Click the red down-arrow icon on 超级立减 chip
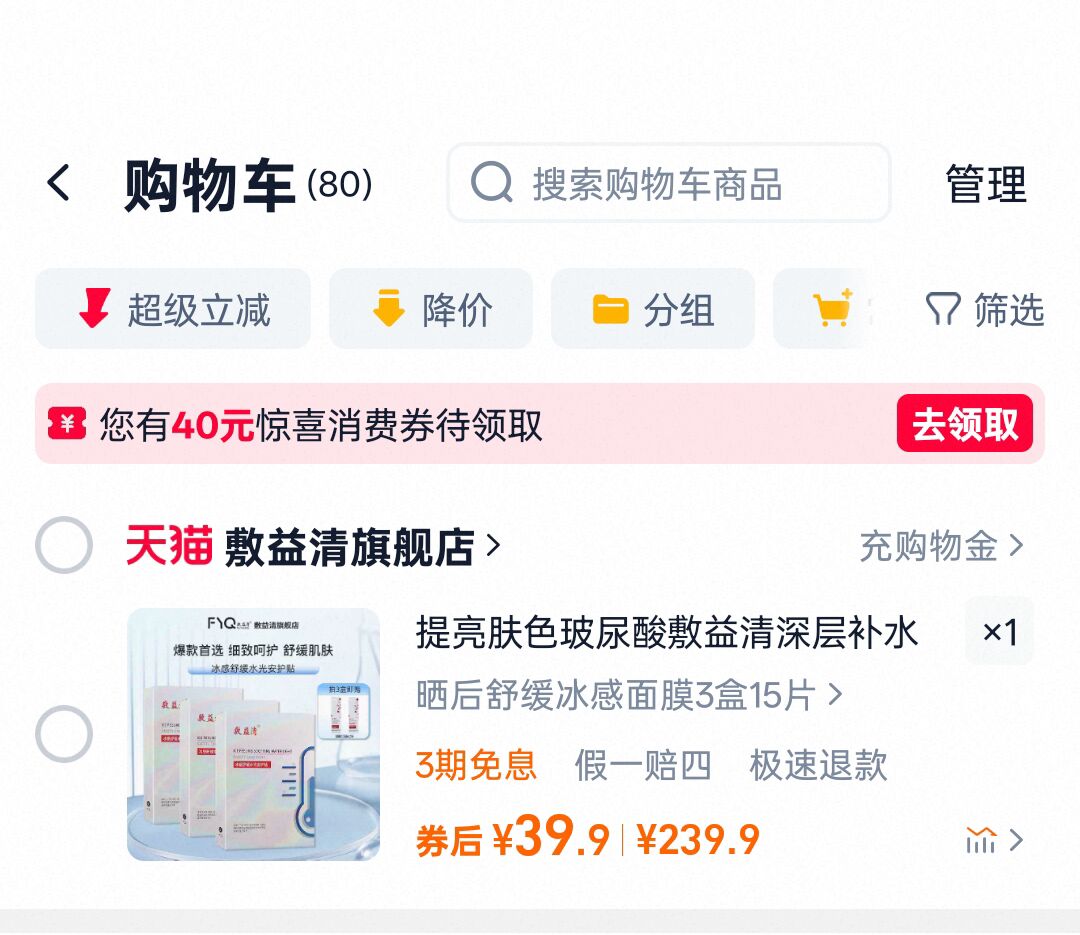Viewport: 1080px width, 935px height. (x=95, y=309)
